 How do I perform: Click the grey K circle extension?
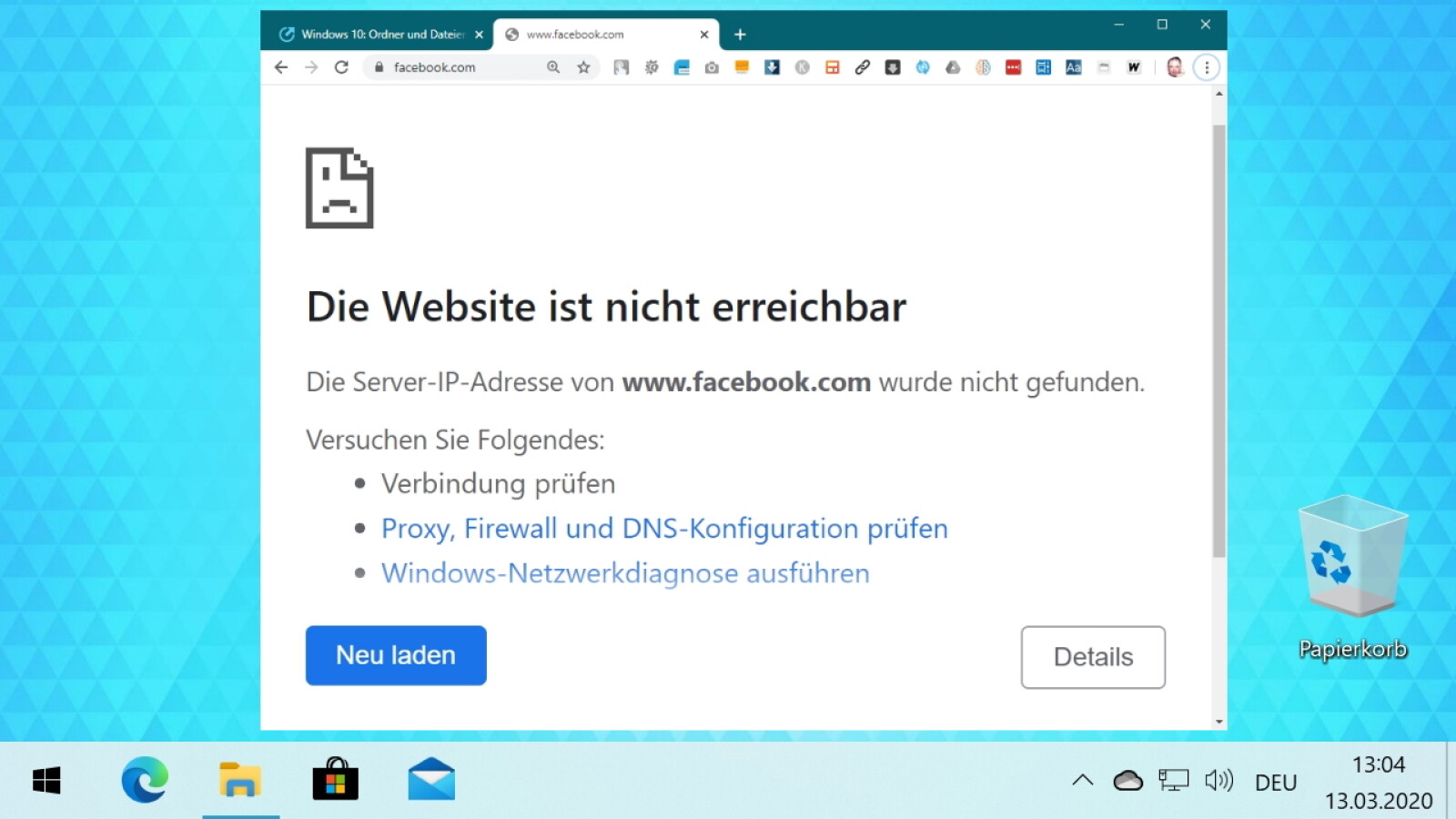click(x=802, y=67)
